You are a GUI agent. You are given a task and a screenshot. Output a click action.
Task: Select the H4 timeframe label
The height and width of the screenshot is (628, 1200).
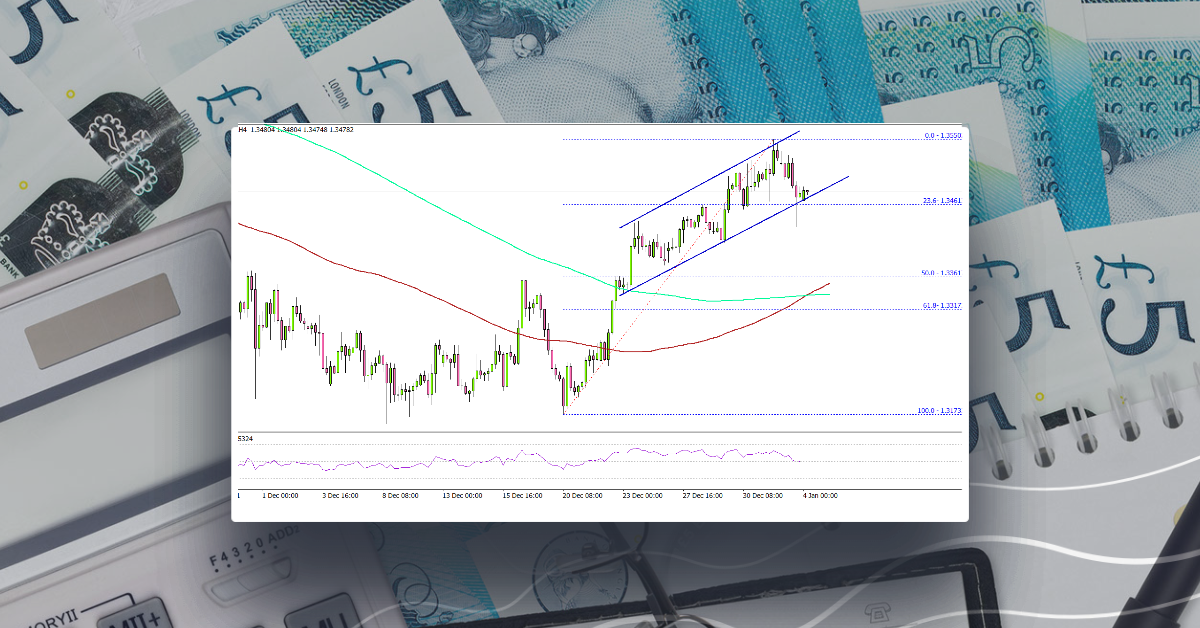(241, 131)
